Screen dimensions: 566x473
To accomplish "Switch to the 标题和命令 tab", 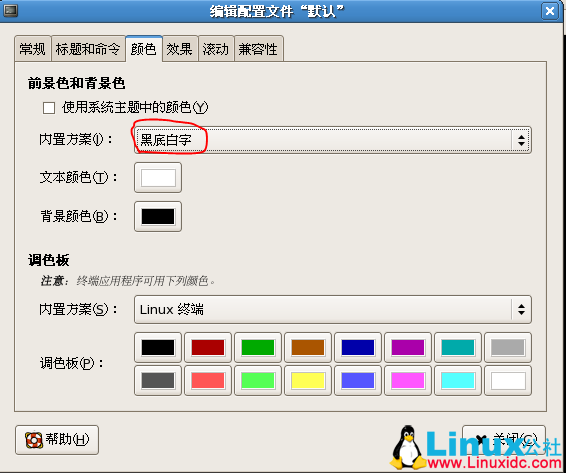I will pyautogui.click(x=88, y=49).
